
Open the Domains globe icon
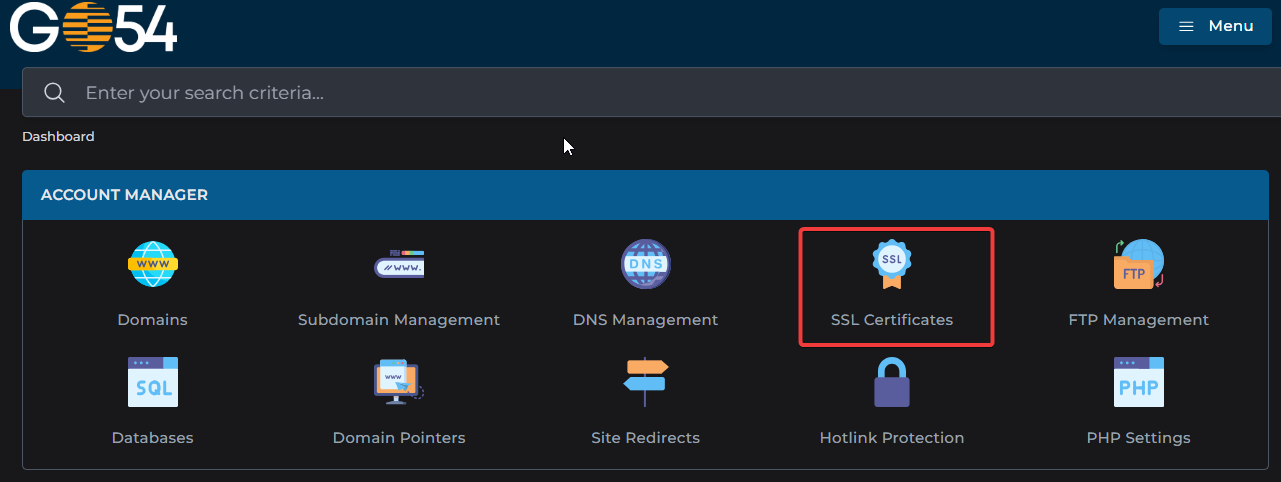[x=152, y=265]
